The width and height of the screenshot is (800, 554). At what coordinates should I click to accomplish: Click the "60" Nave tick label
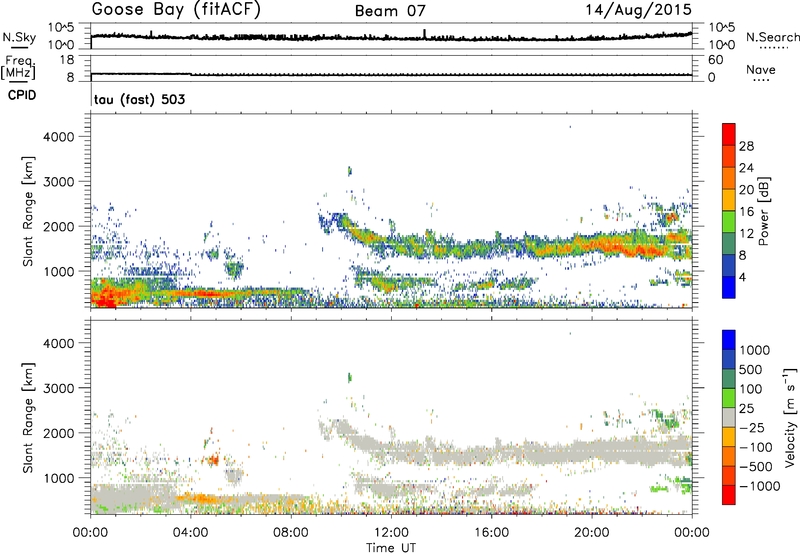[716, 60]
